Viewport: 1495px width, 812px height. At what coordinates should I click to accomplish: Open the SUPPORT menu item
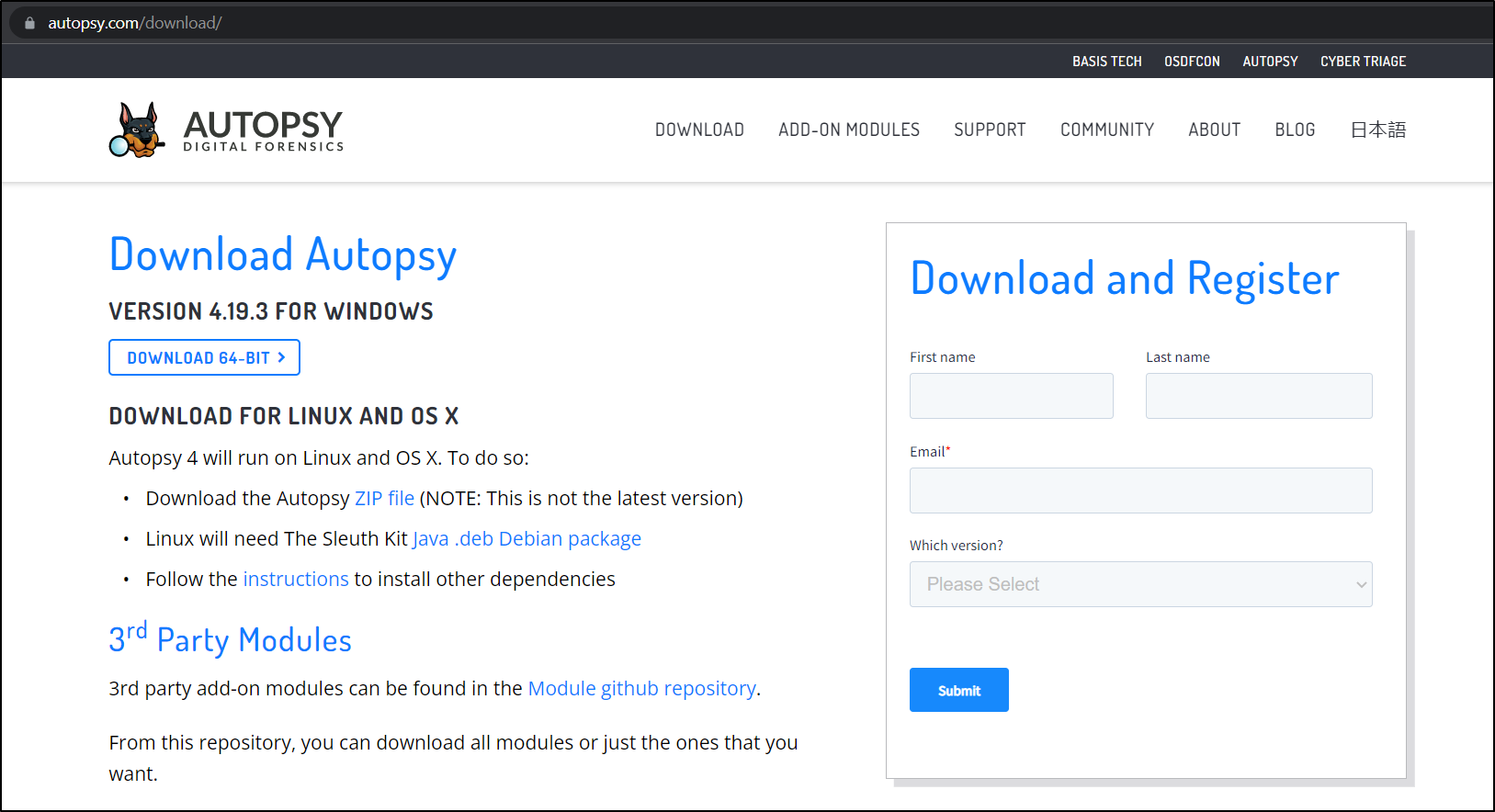pyautogui.click(x=990, y=130)
